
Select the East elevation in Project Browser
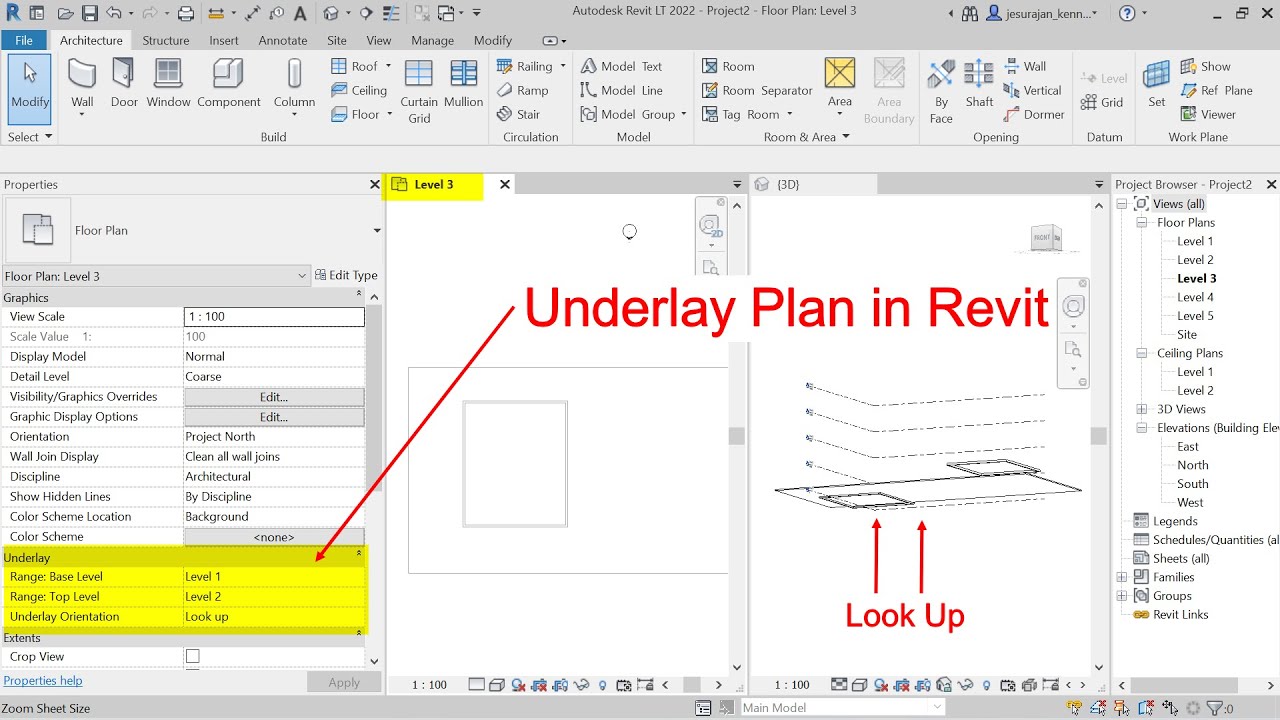(1188, 446)
